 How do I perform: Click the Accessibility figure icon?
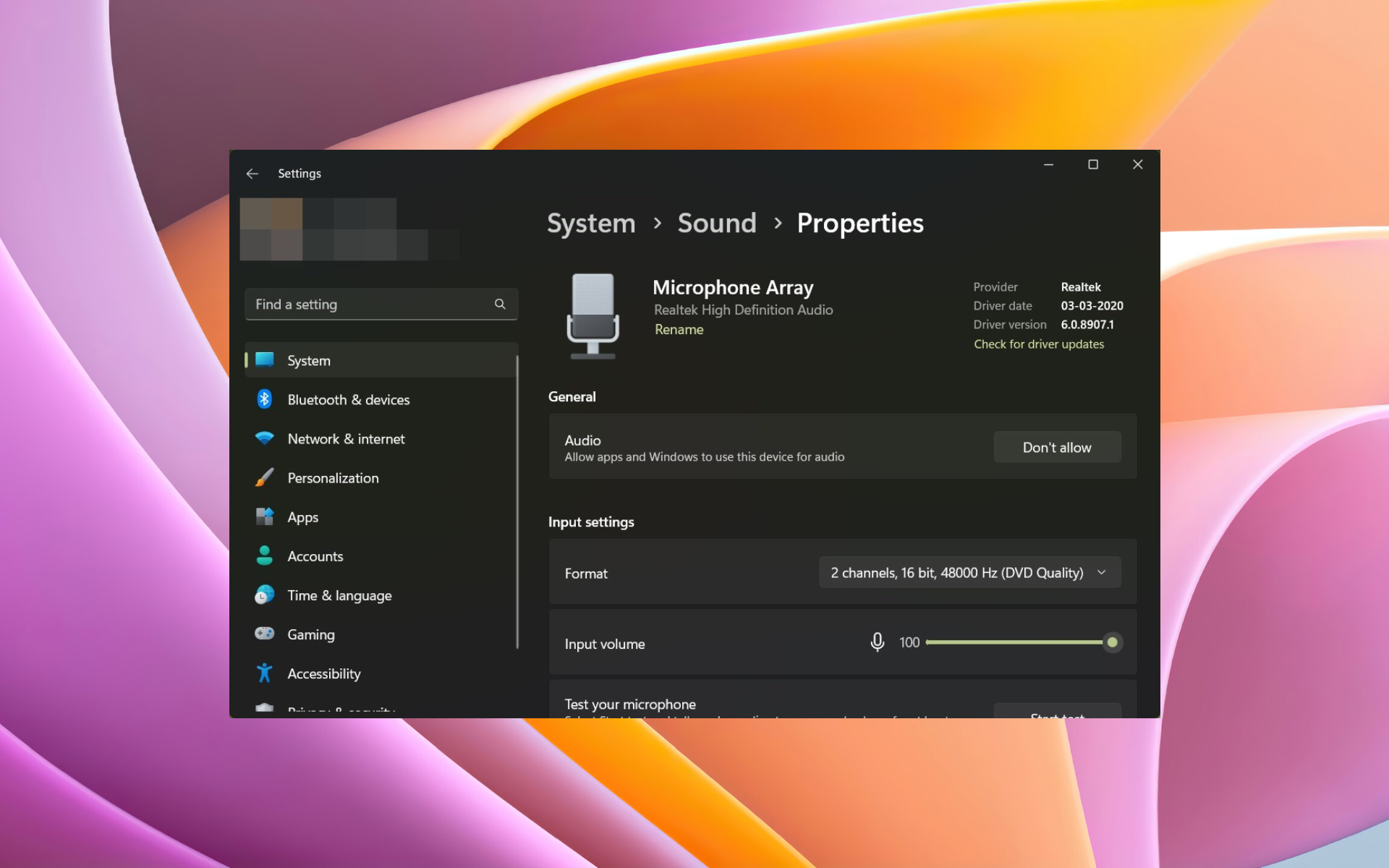click(x=265, y=673)
